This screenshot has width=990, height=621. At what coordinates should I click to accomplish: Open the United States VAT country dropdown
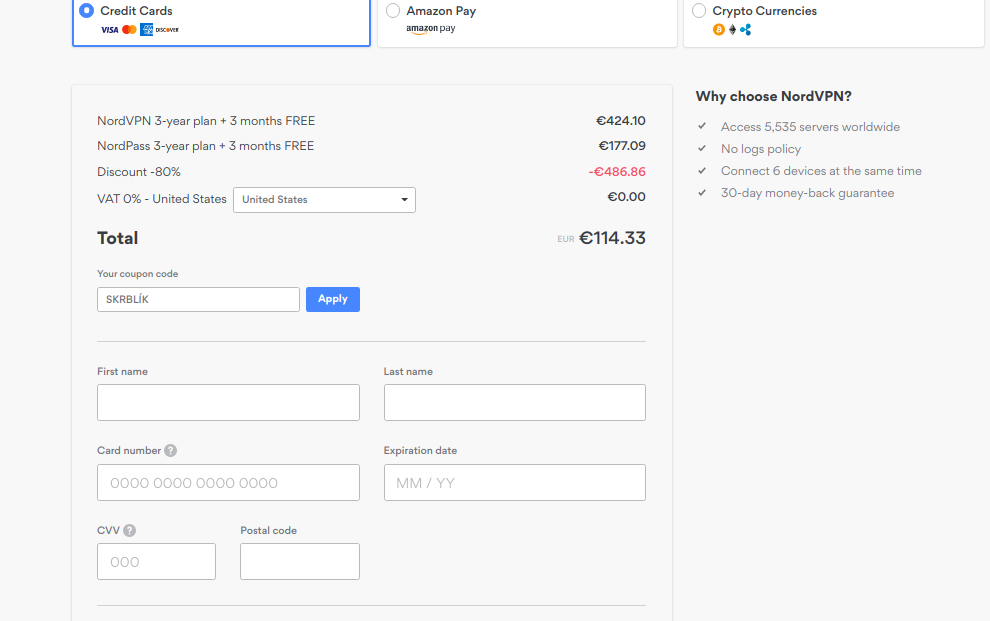(x=325, y=199)
